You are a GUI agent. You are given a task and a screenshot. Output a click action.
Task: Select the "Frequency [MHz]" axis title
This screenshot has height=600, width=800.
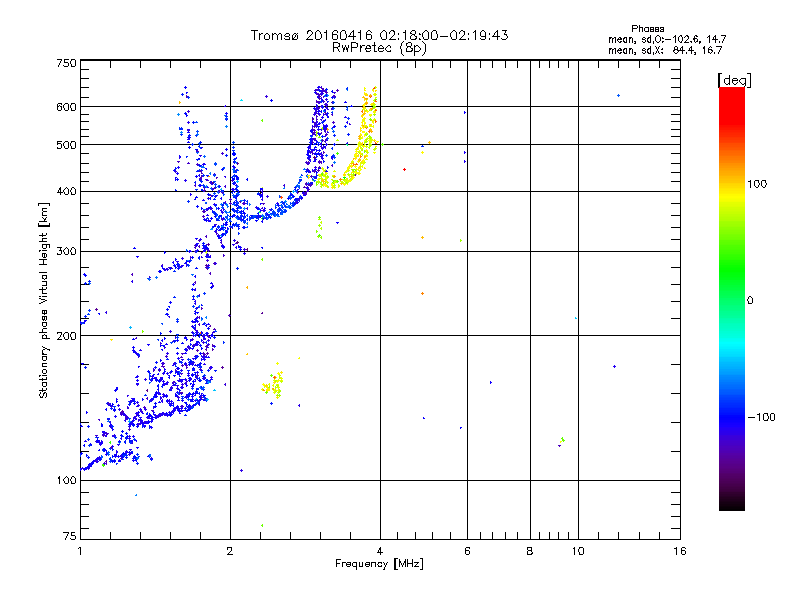point(379,564)
